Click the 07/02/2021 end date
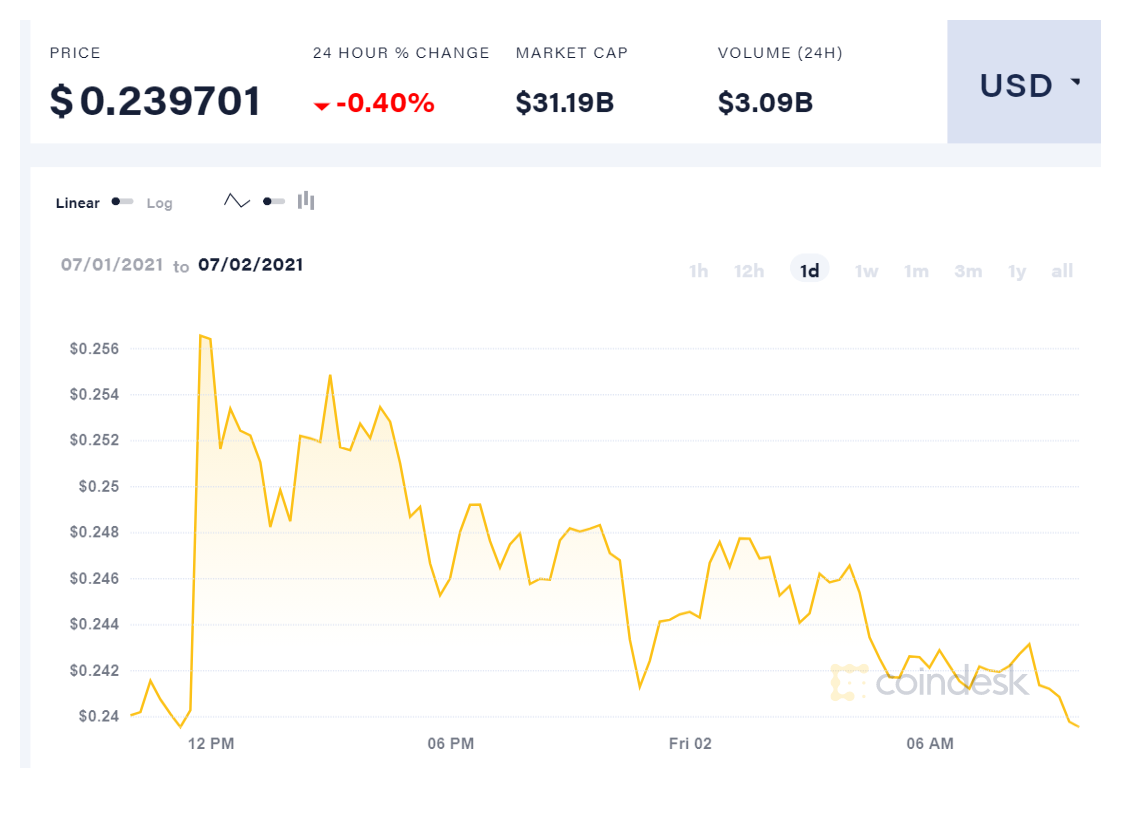The width and height of the screenshot is (1121, 828). [250, 265]
